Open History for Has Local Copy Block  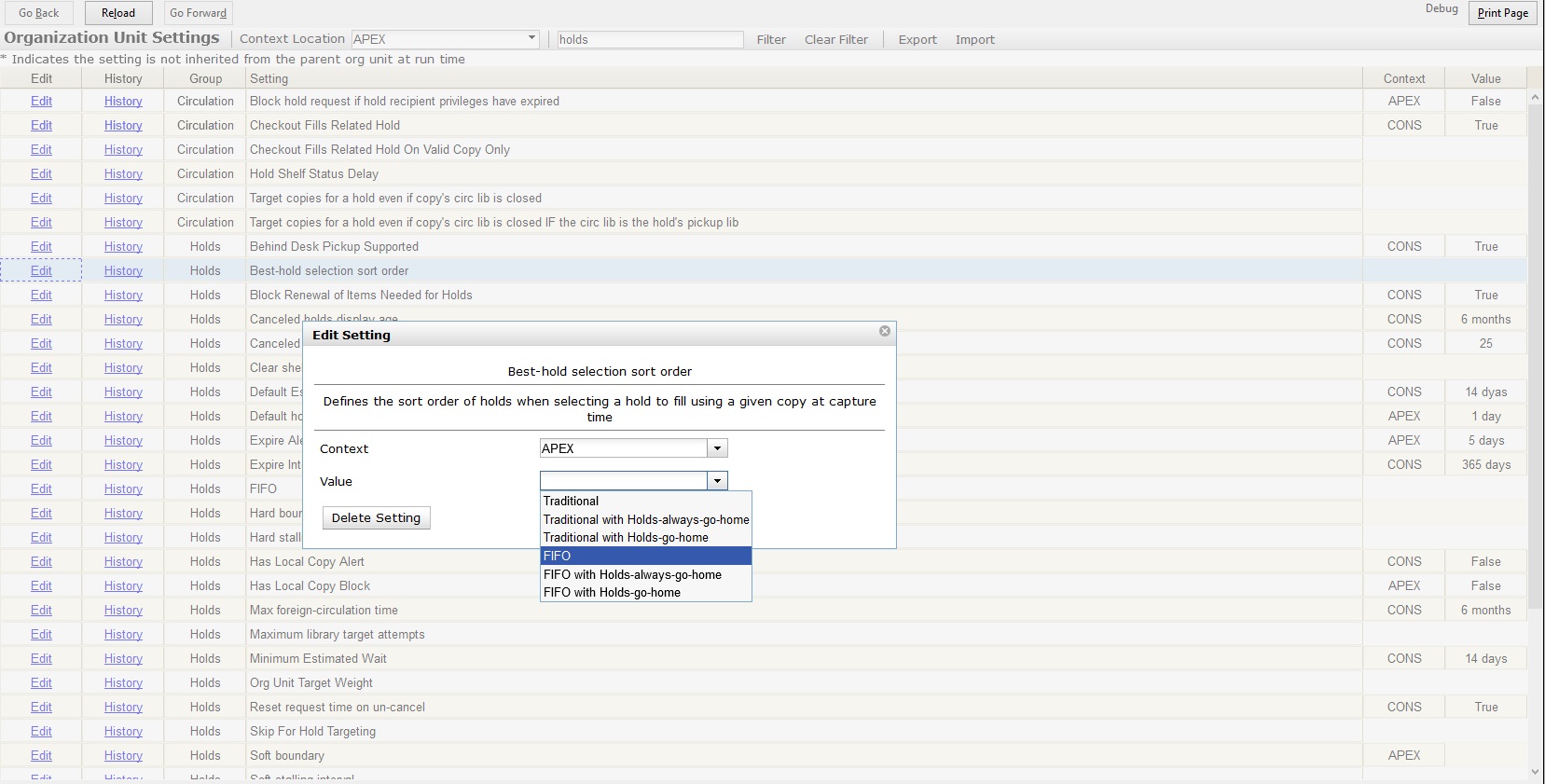pos(123,585)
